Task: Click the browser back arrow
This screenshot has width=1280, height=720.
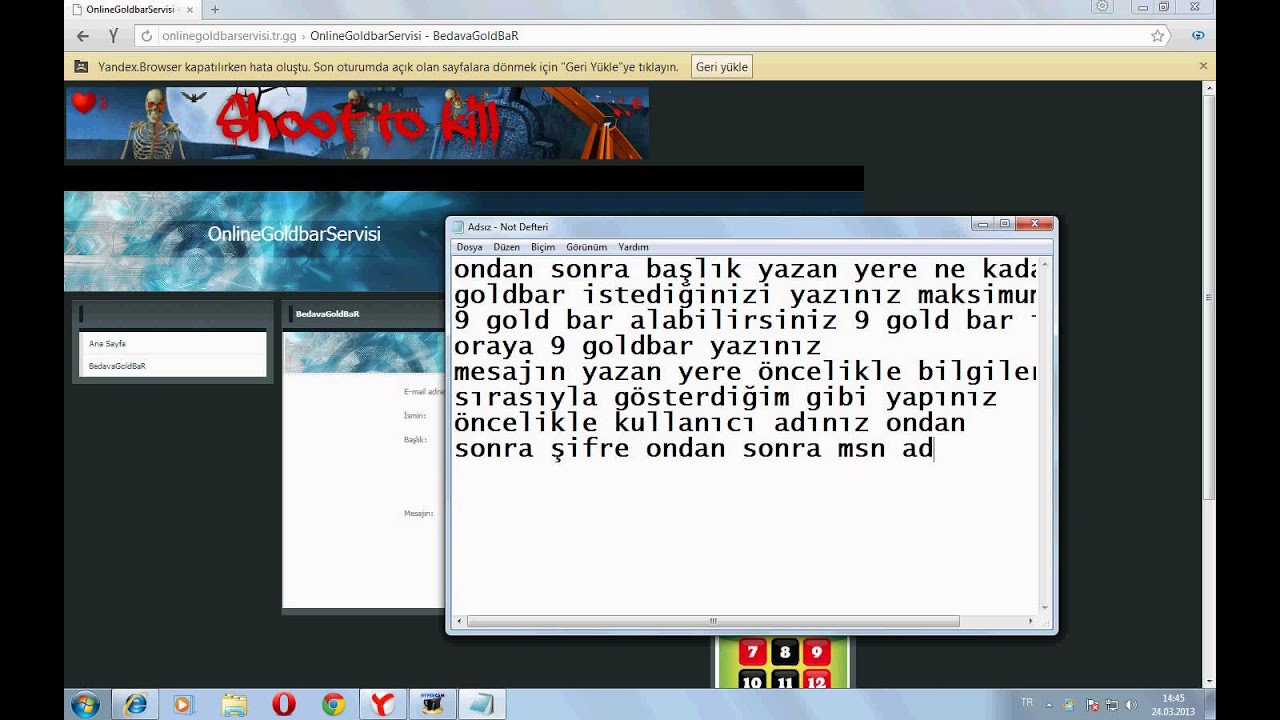Action: tap(83, 35)
